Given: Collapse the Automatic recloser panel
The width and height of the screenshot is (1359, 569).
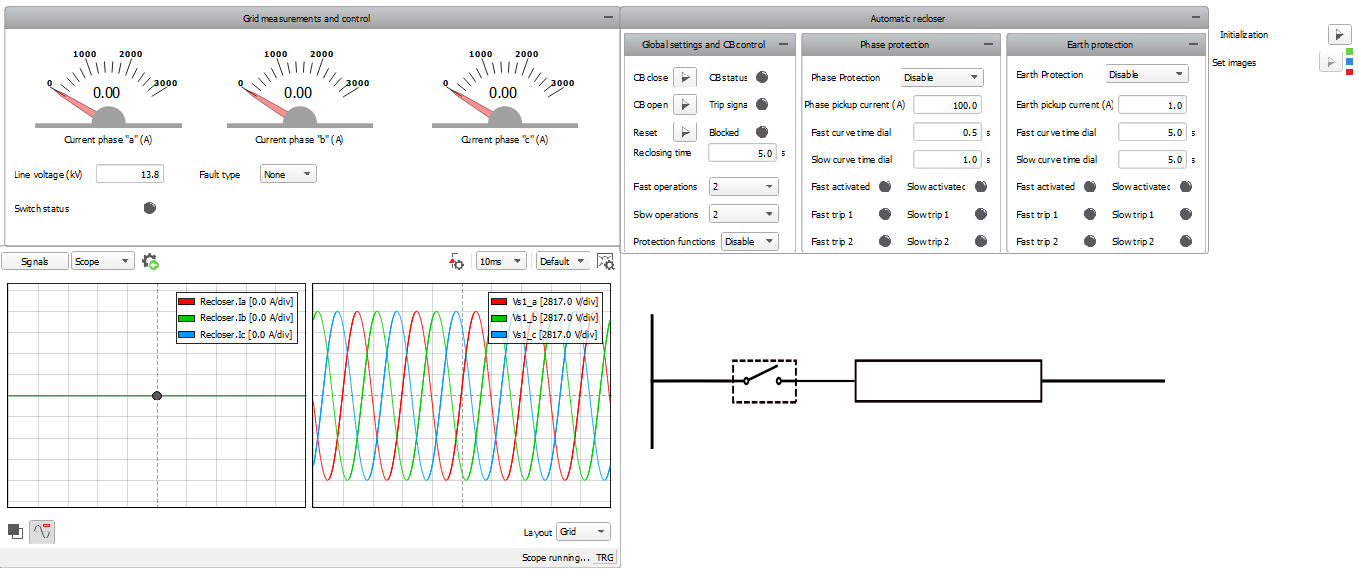Looking at the screenshot, I should [x=1197, y=18].
